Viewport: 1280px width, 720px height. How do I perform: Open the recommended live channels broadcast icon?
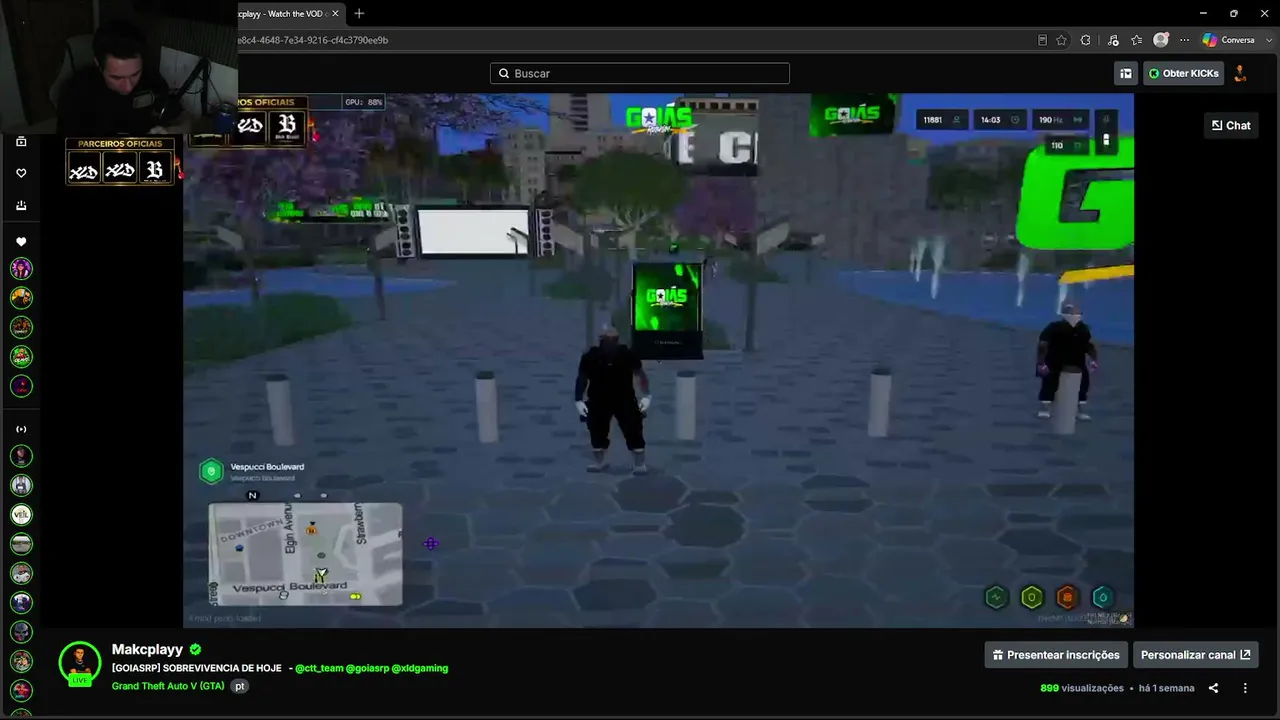[21, 429]
